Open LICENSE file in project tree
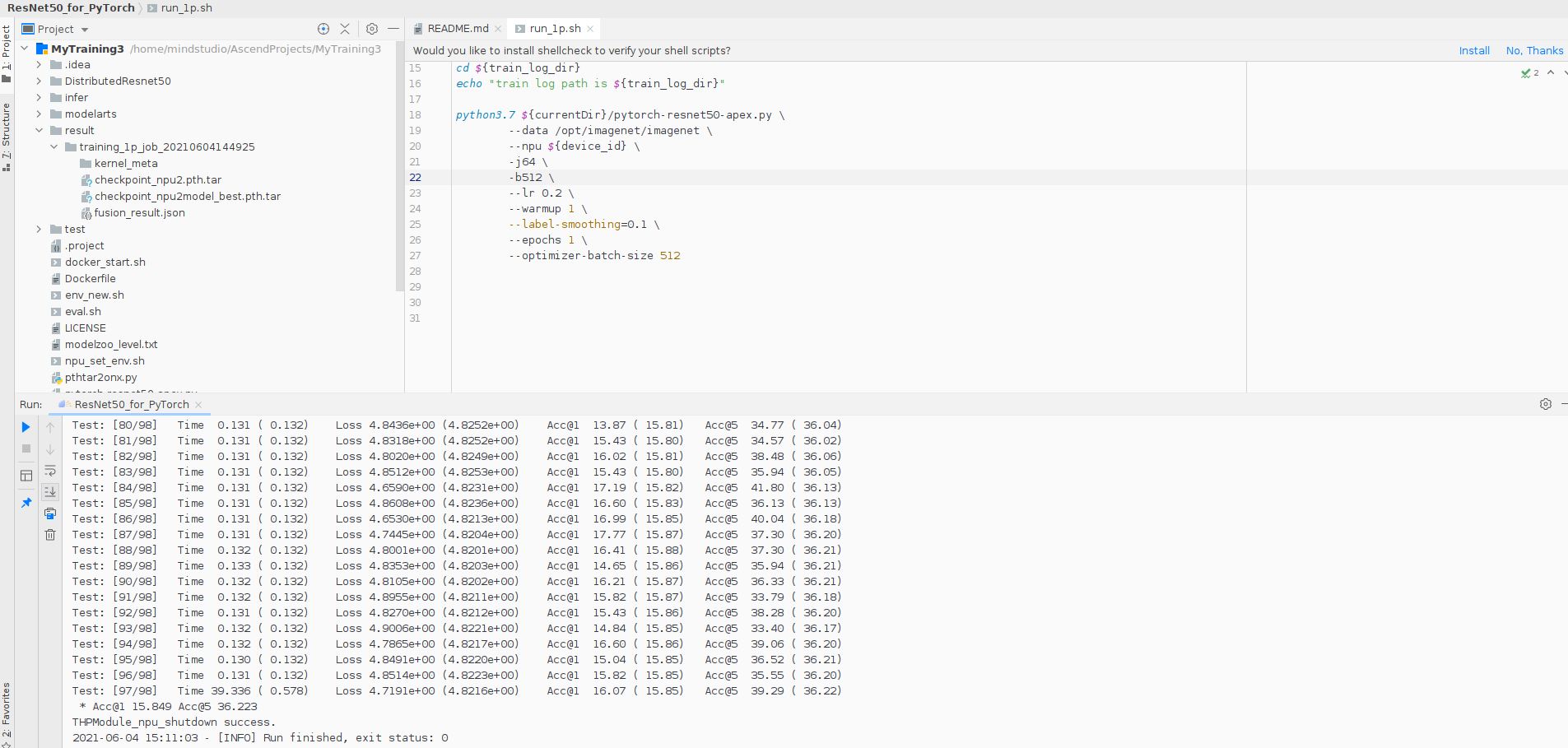The width and height of the screenshot is (1568, 748). (x=85, y=328)
